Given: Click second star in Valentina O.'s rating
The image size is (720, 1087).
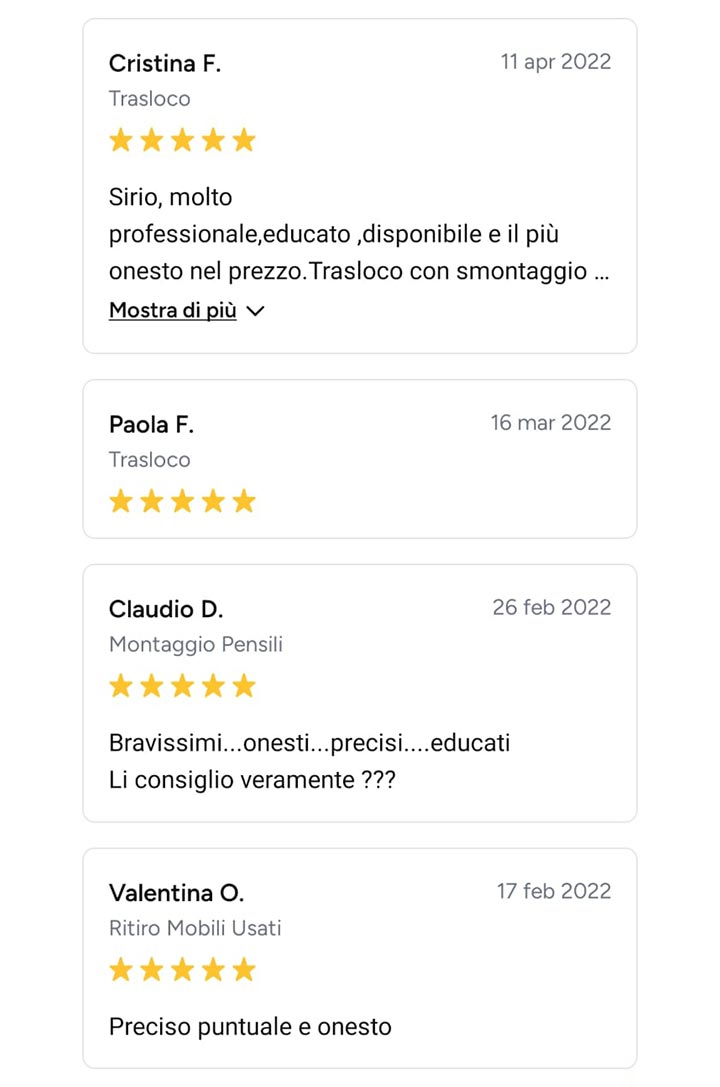Looking at the screenshot, I should coord(152,969).
